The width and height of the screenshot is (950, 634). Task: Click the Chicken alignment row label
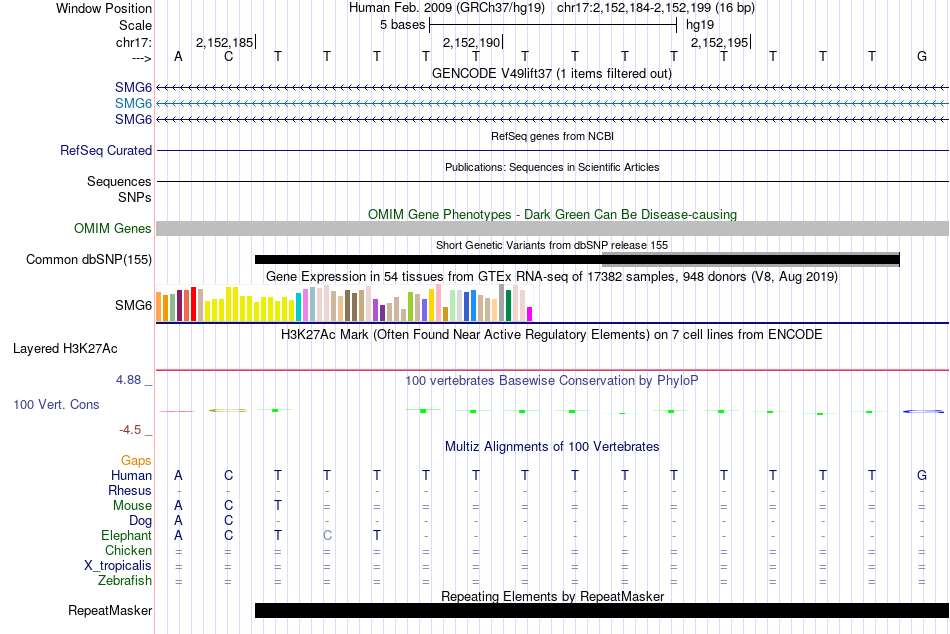pos(128,550)
